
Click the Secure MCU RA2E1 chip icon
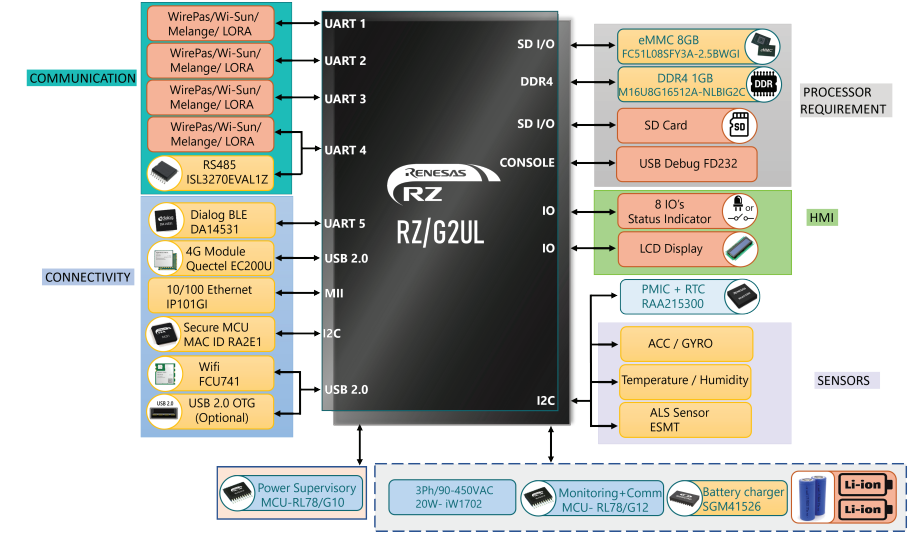(163, 334)
